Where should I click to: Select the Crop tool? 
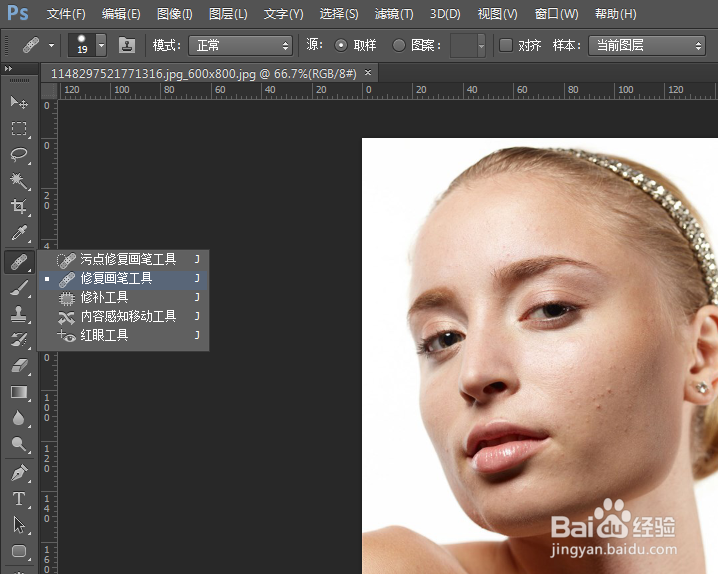point(19,206)
